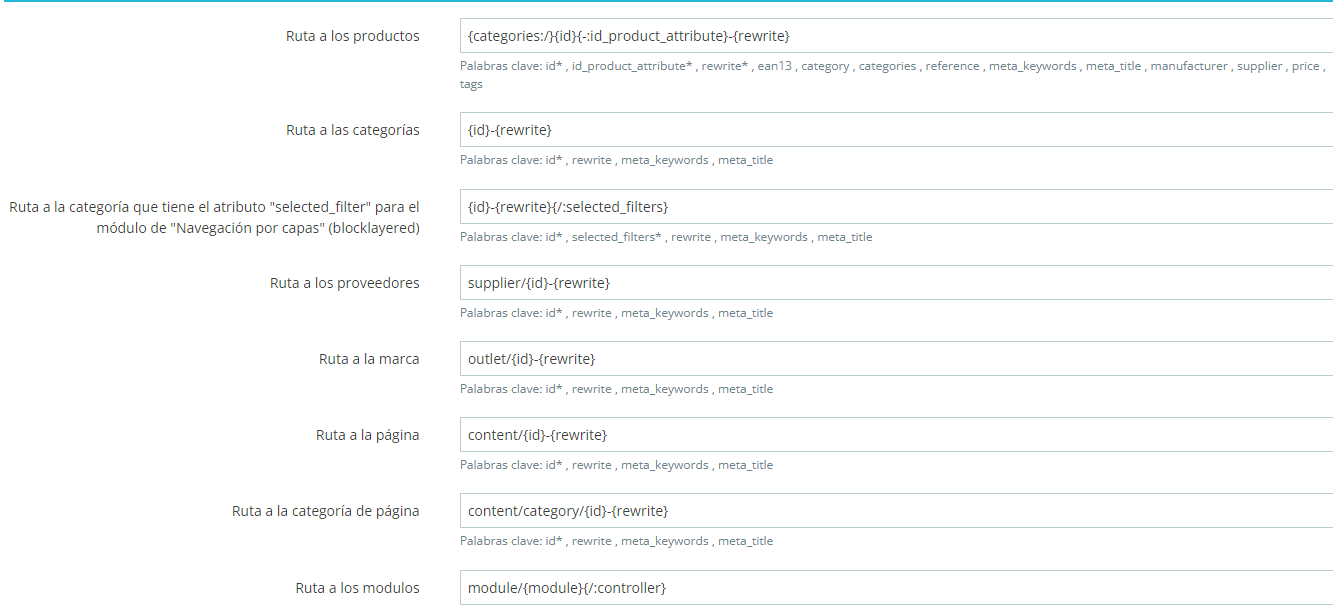Focus the 'Ruta a las categorías' input field
The image size is (1333, 612).
896,130
